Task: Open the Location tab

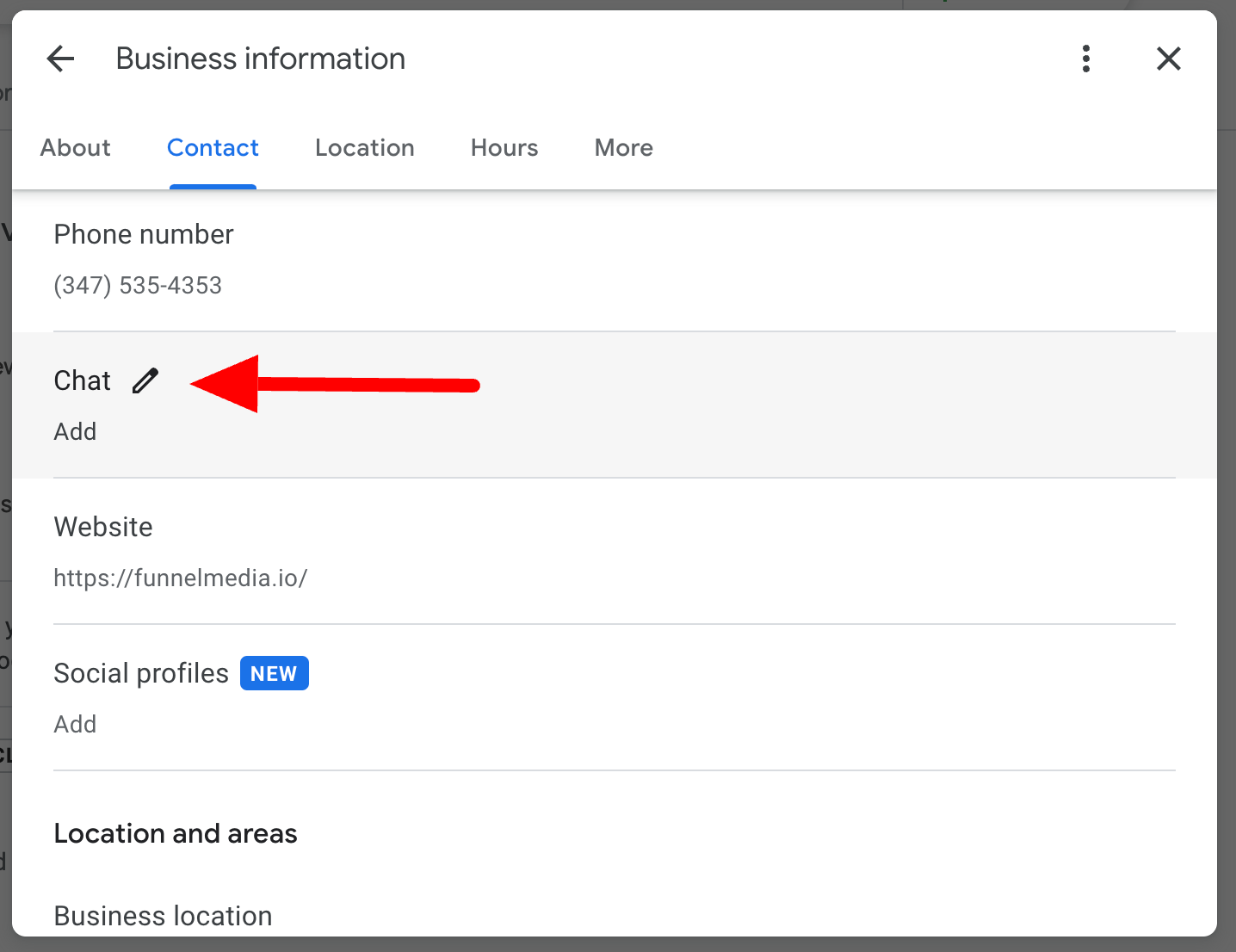Action: click(364, 148)
